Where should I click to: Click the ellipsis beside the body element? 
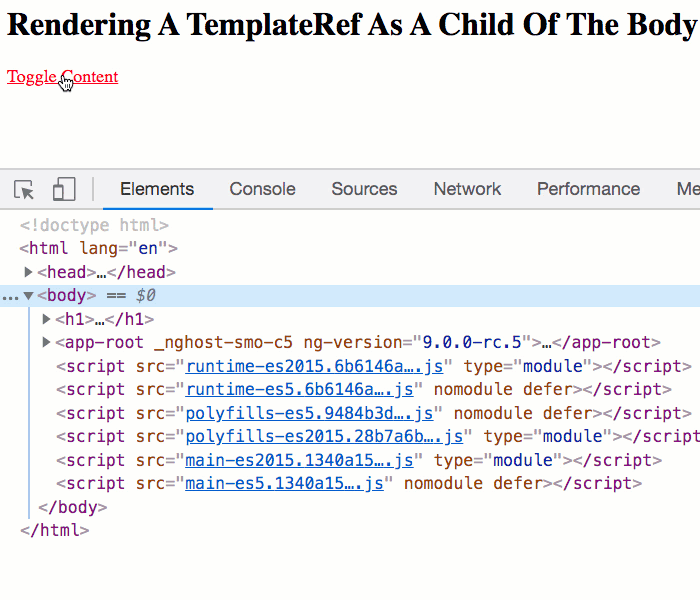[9, 296]
